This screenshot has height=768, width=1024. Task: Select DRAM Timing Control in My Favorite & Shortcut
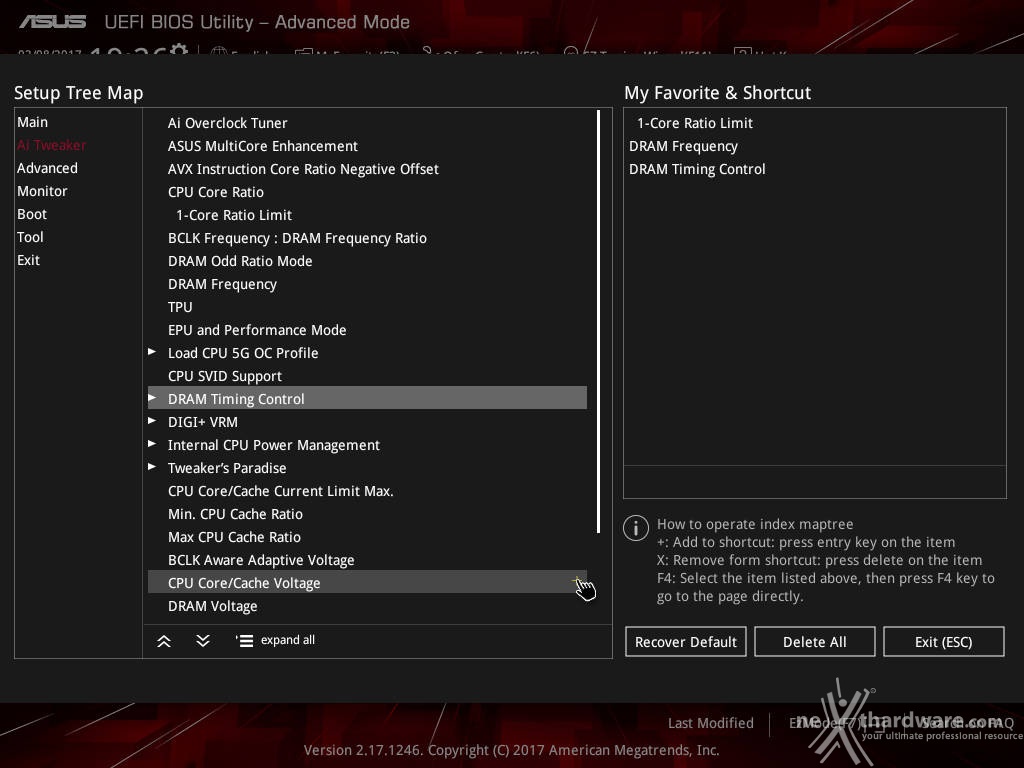click(697, 169)
